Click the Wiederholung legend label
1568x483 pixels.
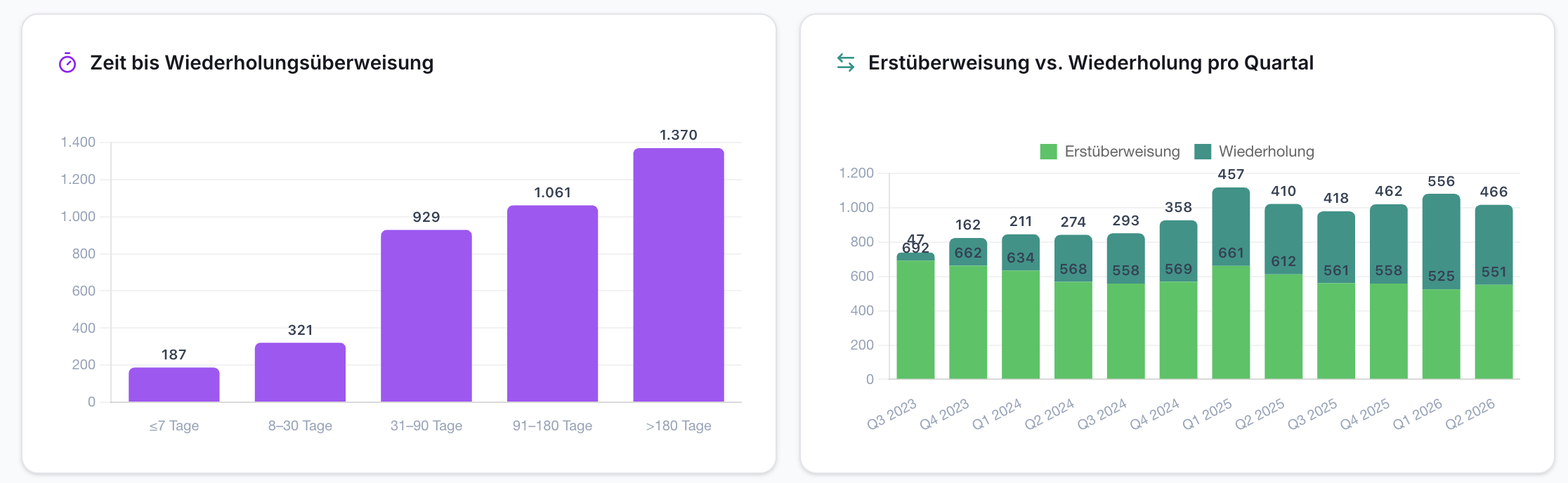tap(1266, 152)
